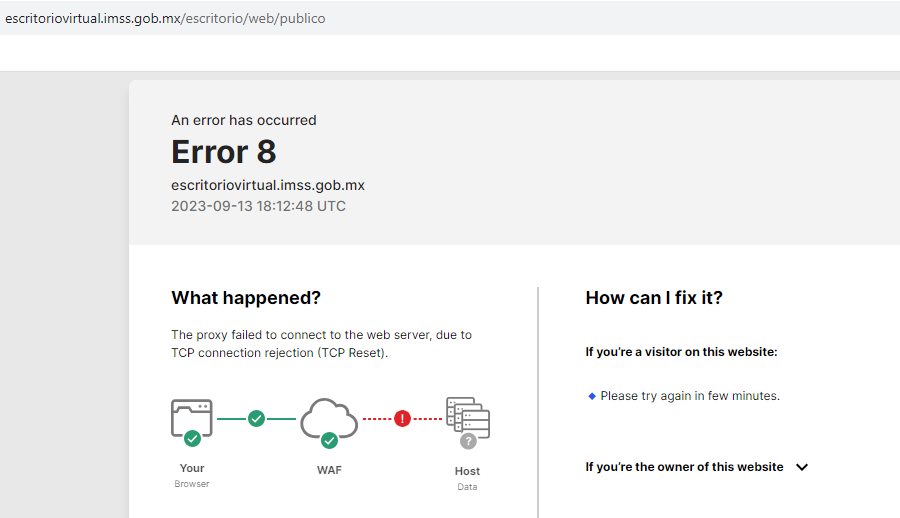Click the "Browser" caption under Your
This screenshot has width=900, height=518.
pos(192,484)
